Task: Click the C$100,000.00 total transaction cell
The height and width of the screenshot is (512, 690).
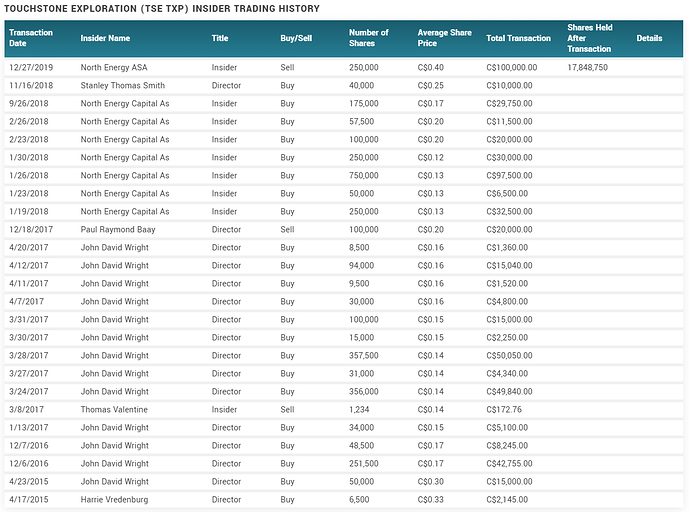Action: coord(512,67)
